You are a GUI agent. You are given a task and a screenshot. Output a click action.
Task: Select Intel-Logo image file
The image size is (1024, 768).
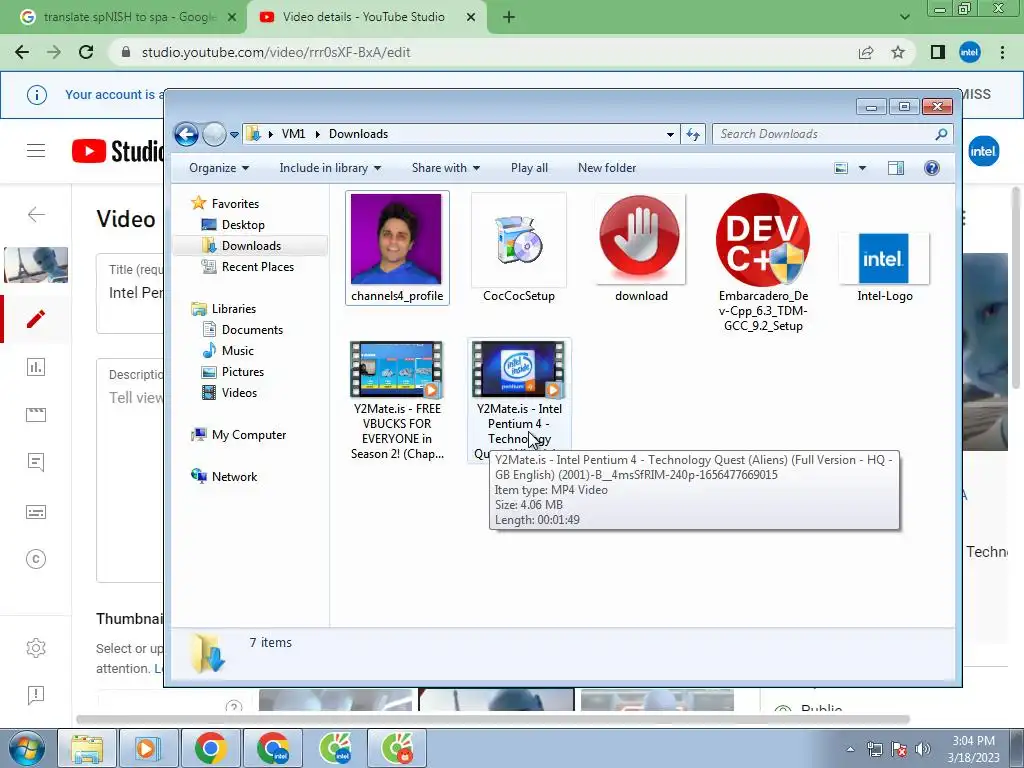[884, 268]
